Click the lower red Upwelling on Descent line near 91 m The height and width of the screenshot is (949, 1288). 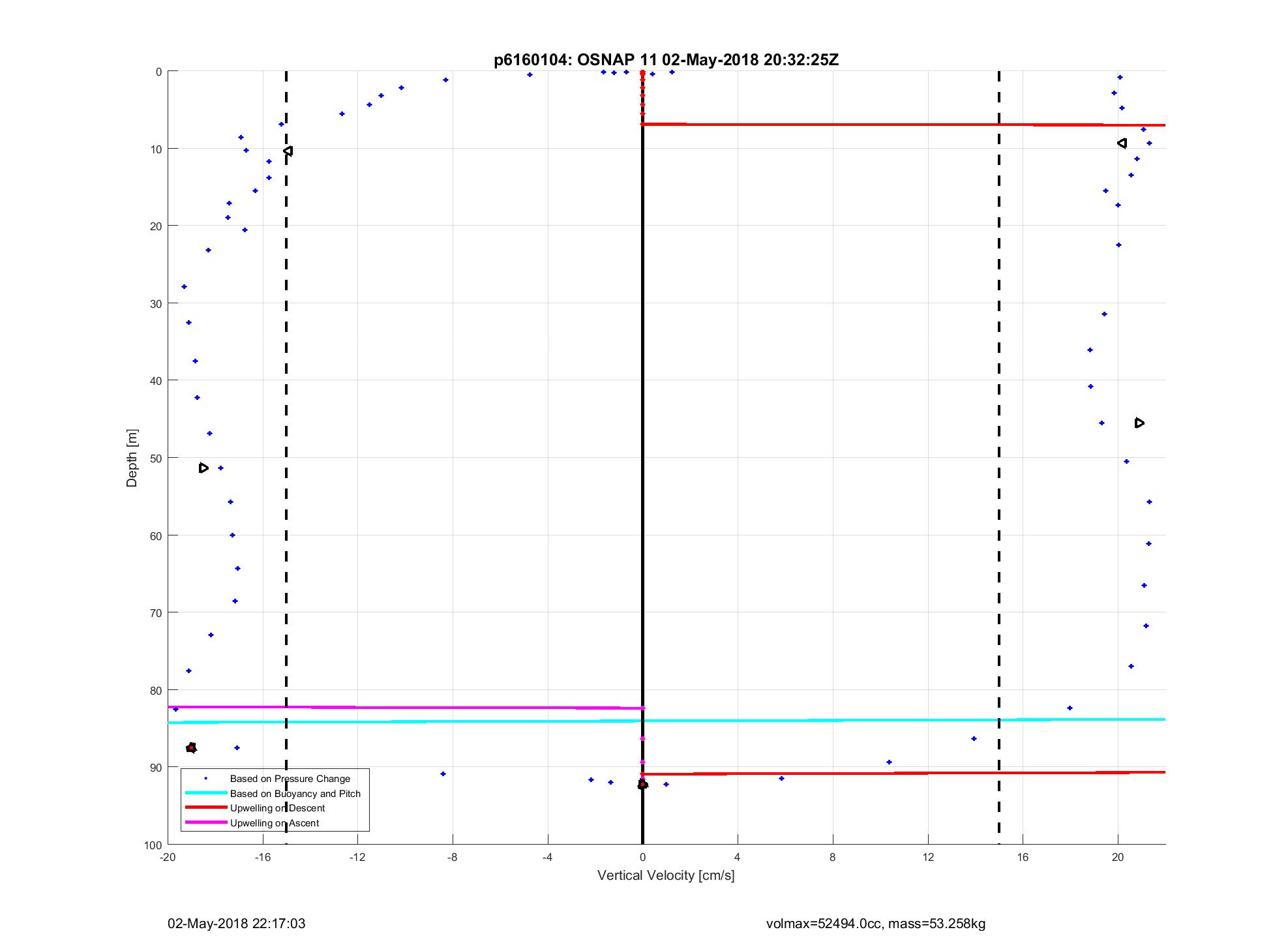(904, 773)
